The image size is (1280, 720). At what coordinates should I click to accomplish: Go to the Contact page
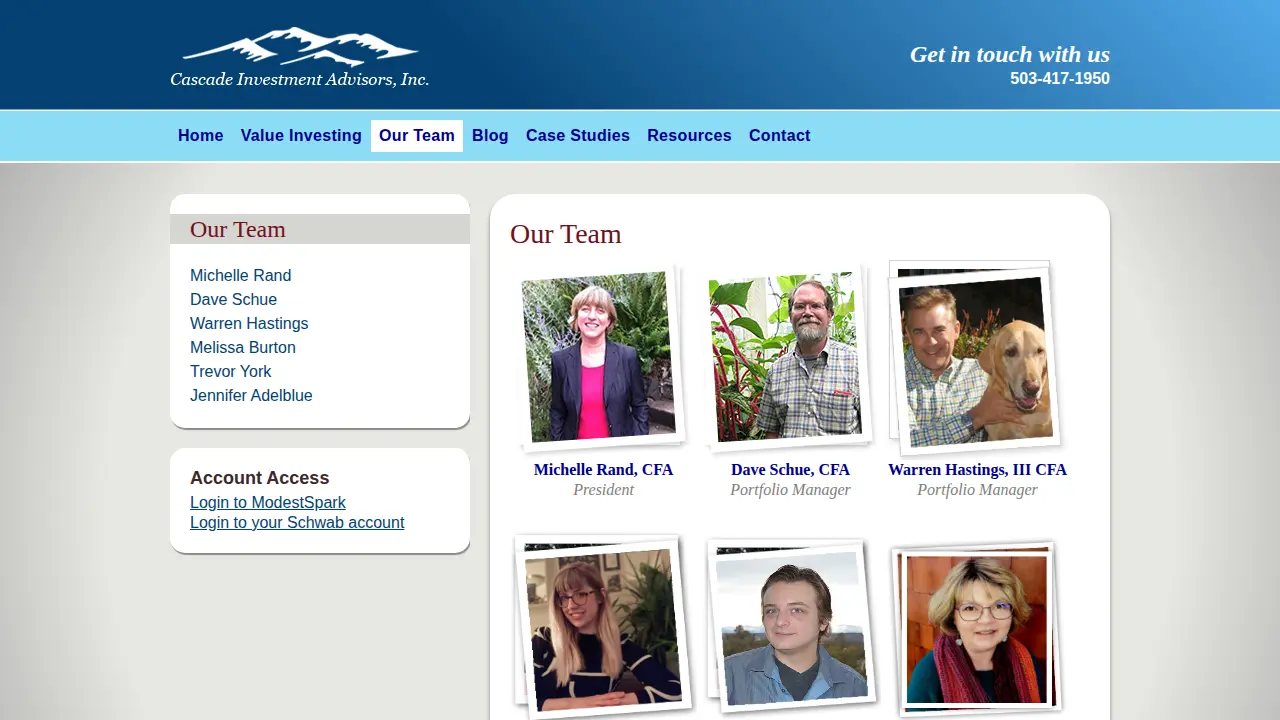click(780, 136)
